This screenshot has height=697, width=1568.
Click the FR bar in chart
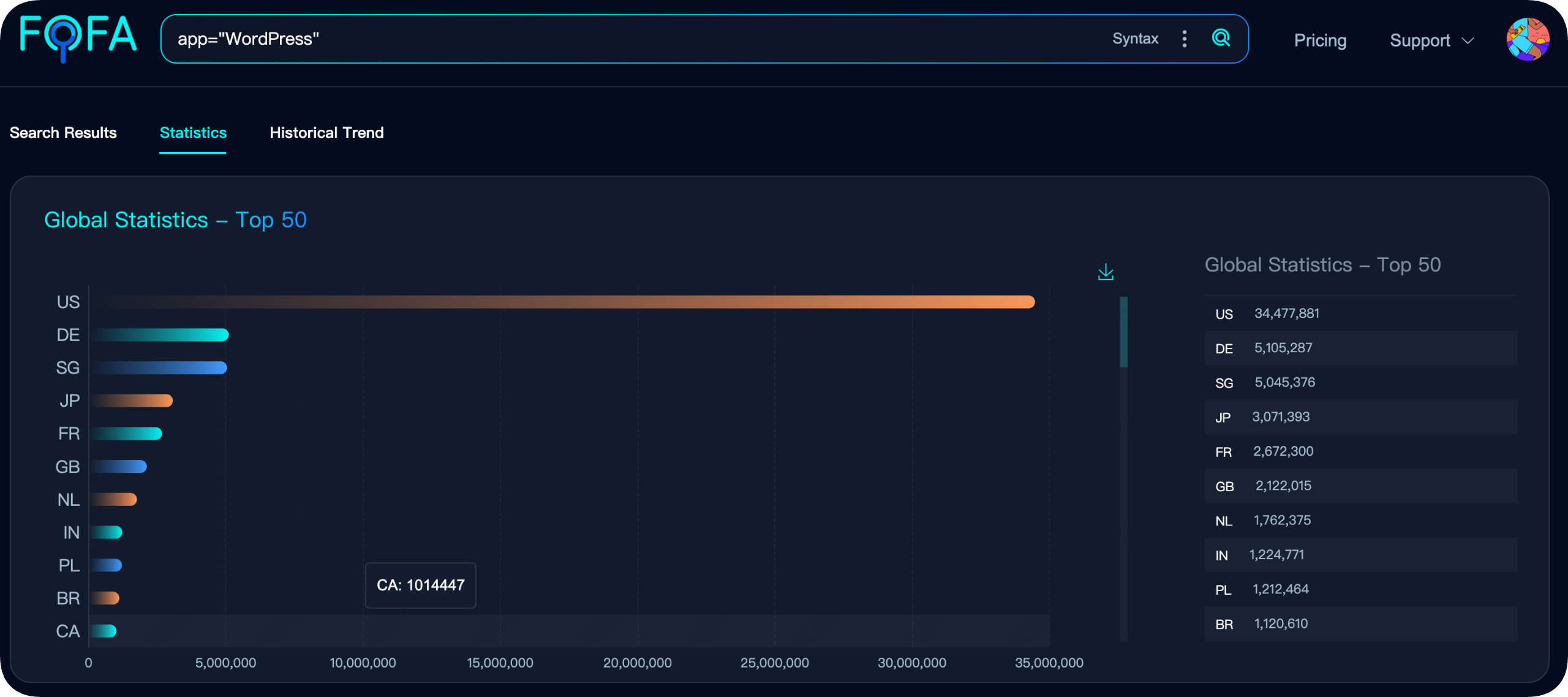pos(126,434)
